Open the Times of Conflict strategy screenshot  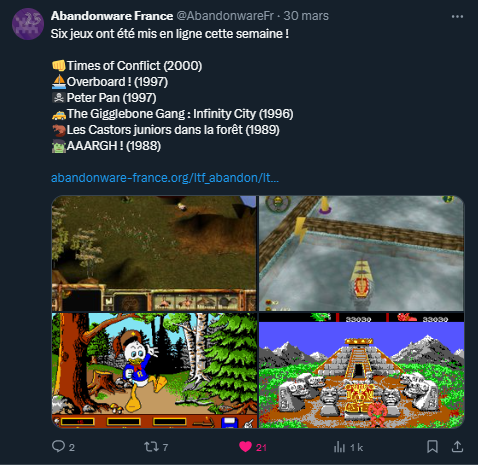(154, 253)
